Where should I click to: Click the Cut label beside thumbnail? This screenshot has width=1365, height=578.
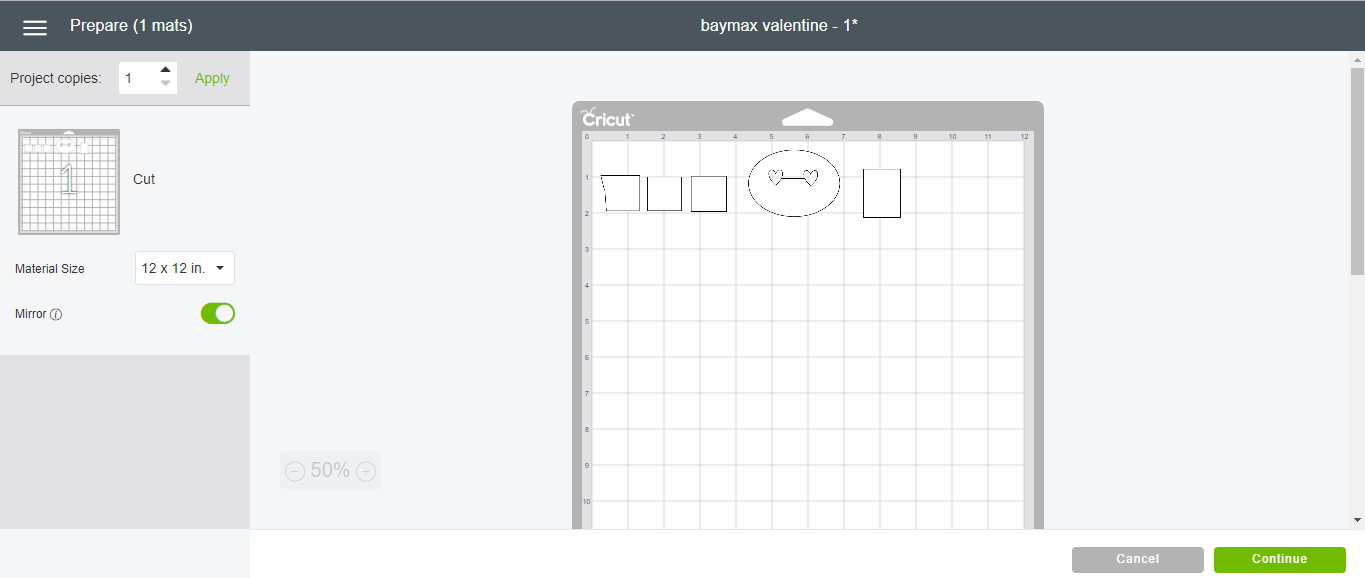tap(144, 179)
